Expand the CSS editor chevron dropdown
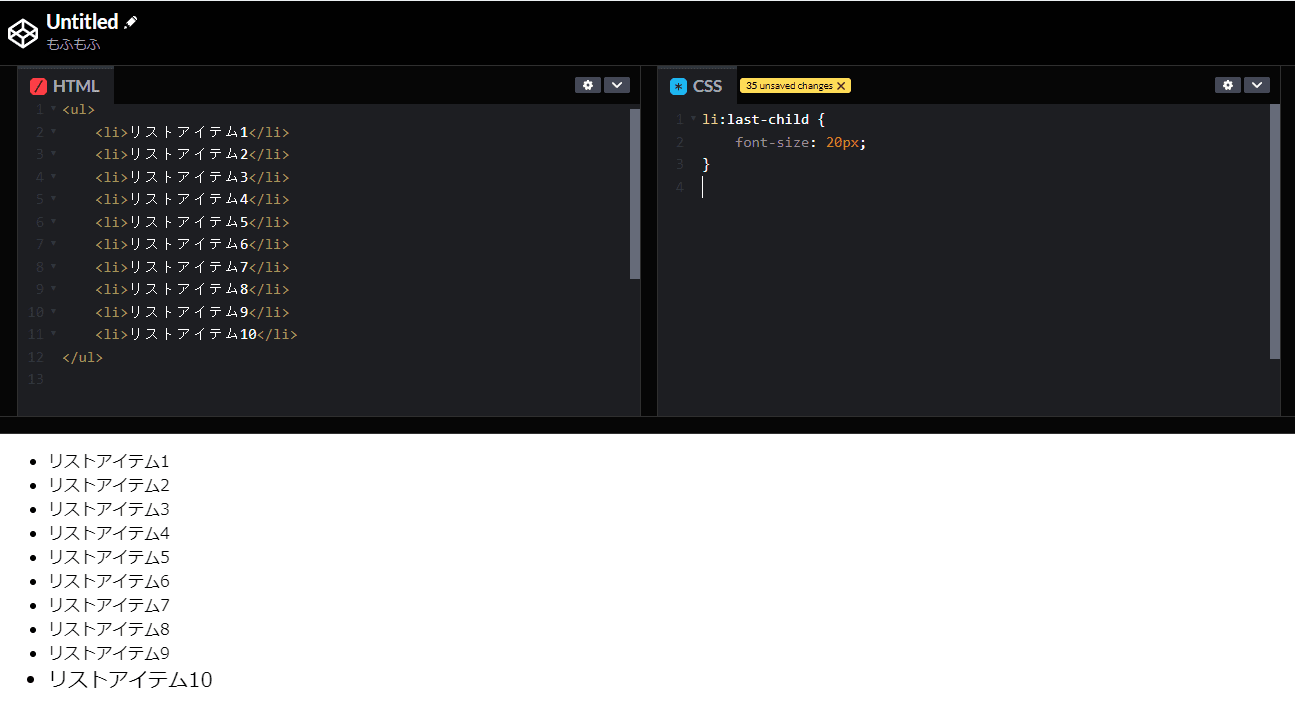This screenshot has height=707, width=1295. tap(1257, 85)
